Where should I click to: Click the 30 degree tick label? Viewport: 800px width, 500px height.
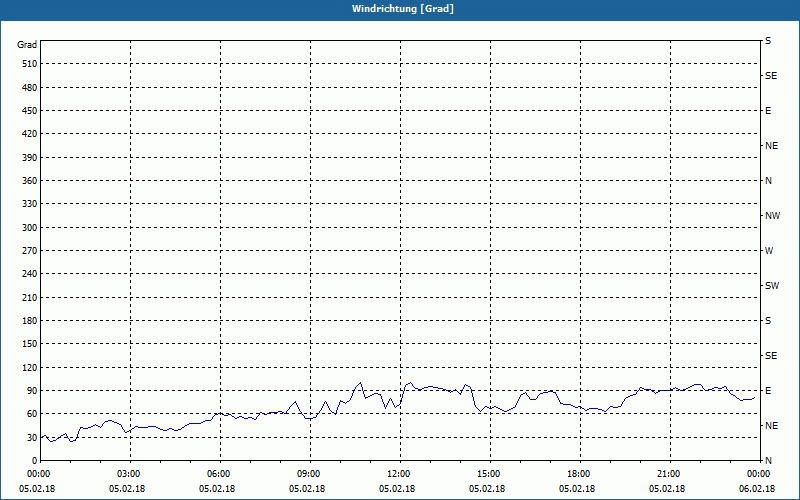coord(32,437)
